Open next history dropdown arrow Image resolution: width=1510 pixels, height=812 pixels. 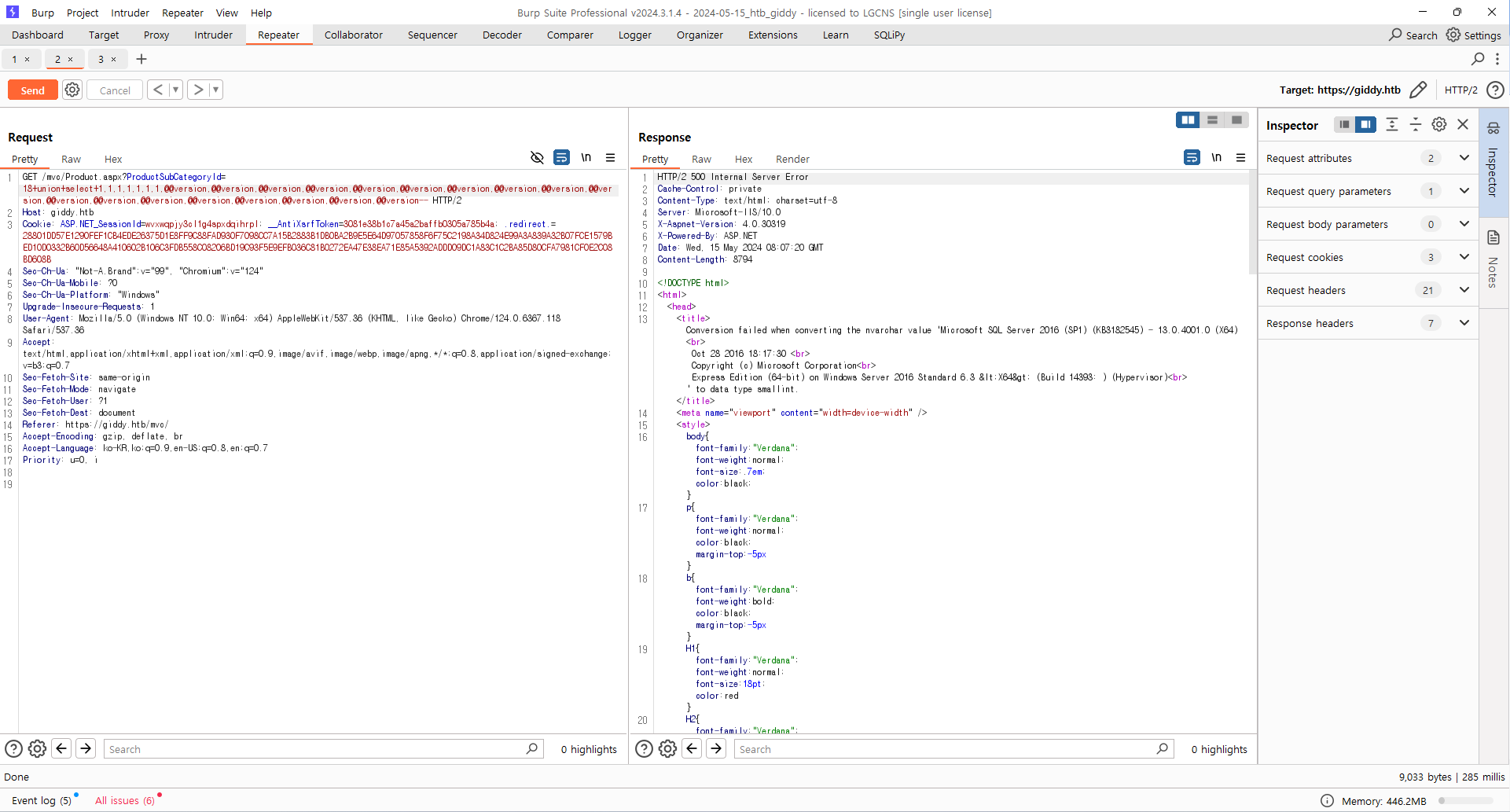pyautogui.click(x=215, y=90)
